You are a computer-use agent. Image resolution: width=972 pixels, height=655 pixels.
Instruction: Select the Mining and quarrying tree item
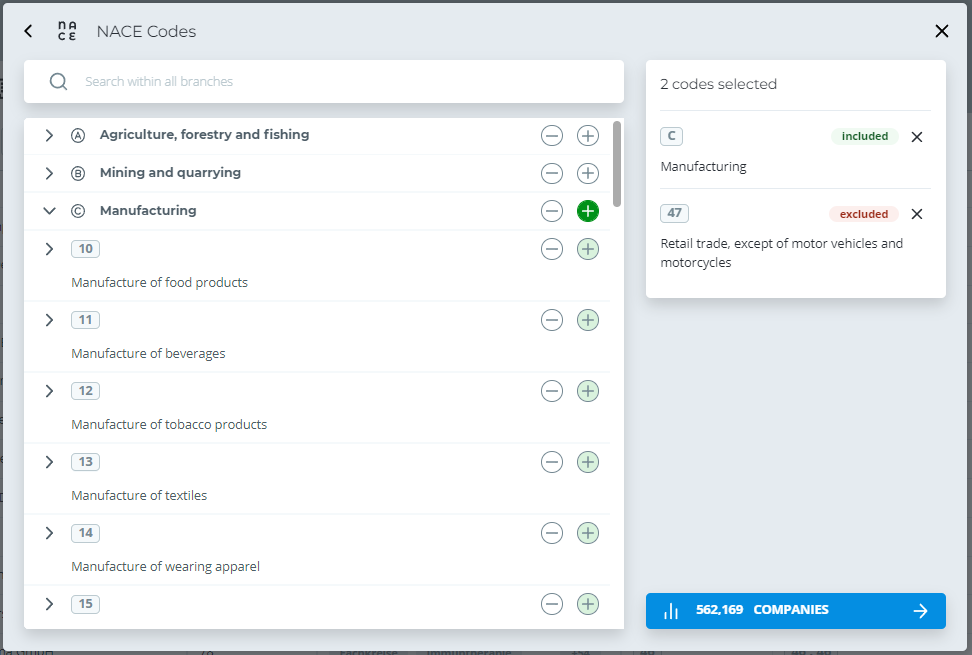coord(170,173)
